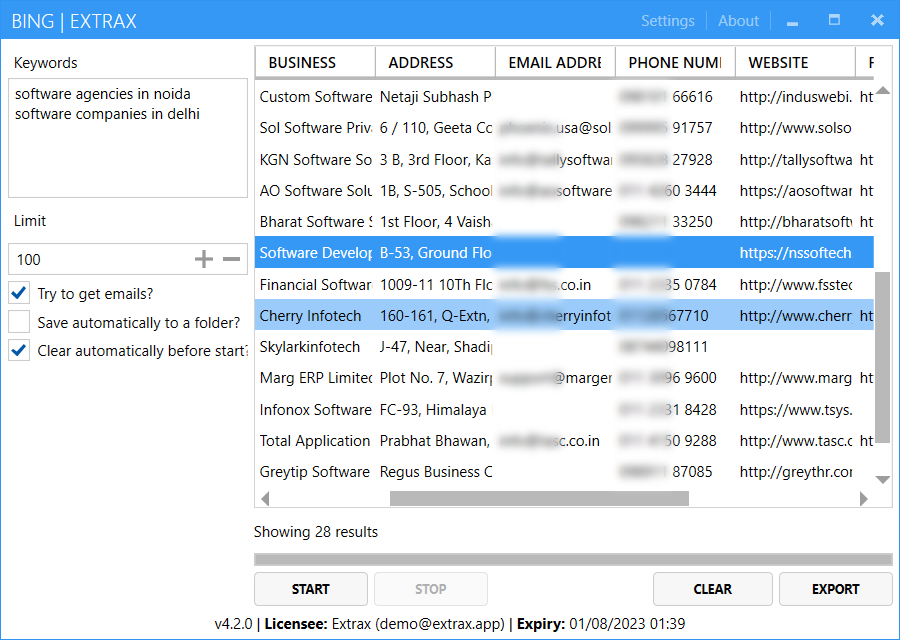Enable 'Save automatically to a folder?'

pyautogui.click(x=19, y=322)
